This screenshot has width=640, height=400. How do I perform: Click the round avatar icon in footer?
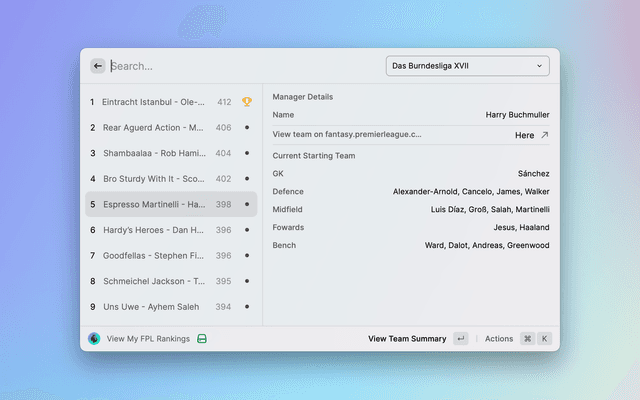tap(94, 339)
